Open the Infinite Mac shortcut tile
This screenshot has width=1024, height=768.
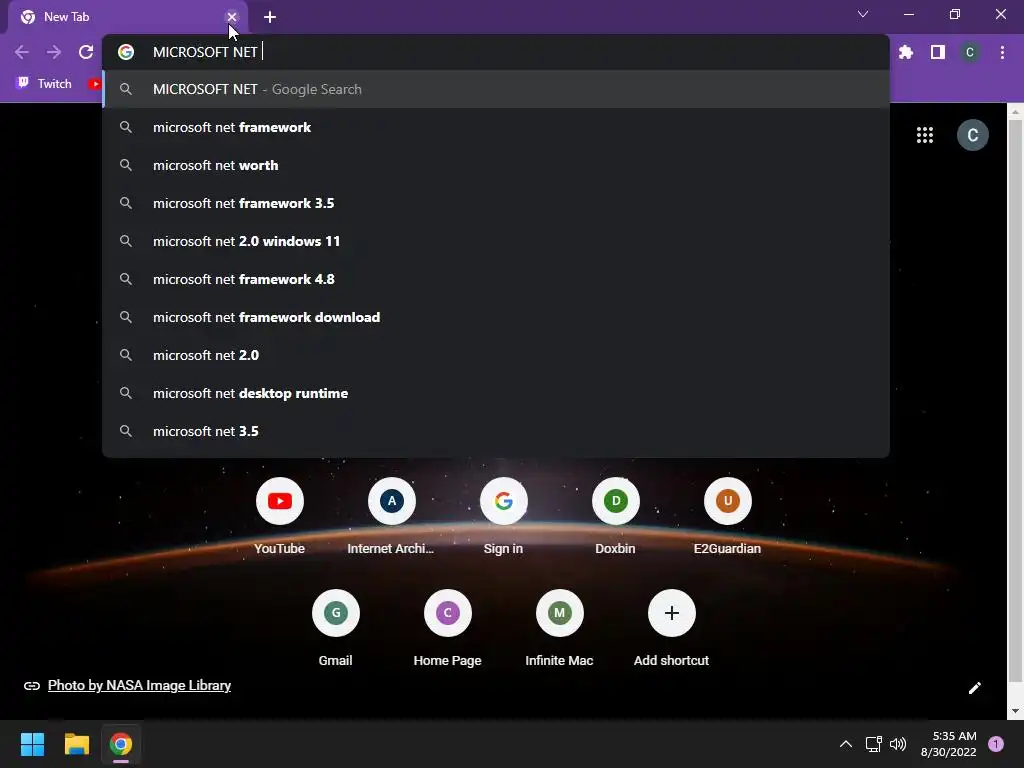[560, 628]
